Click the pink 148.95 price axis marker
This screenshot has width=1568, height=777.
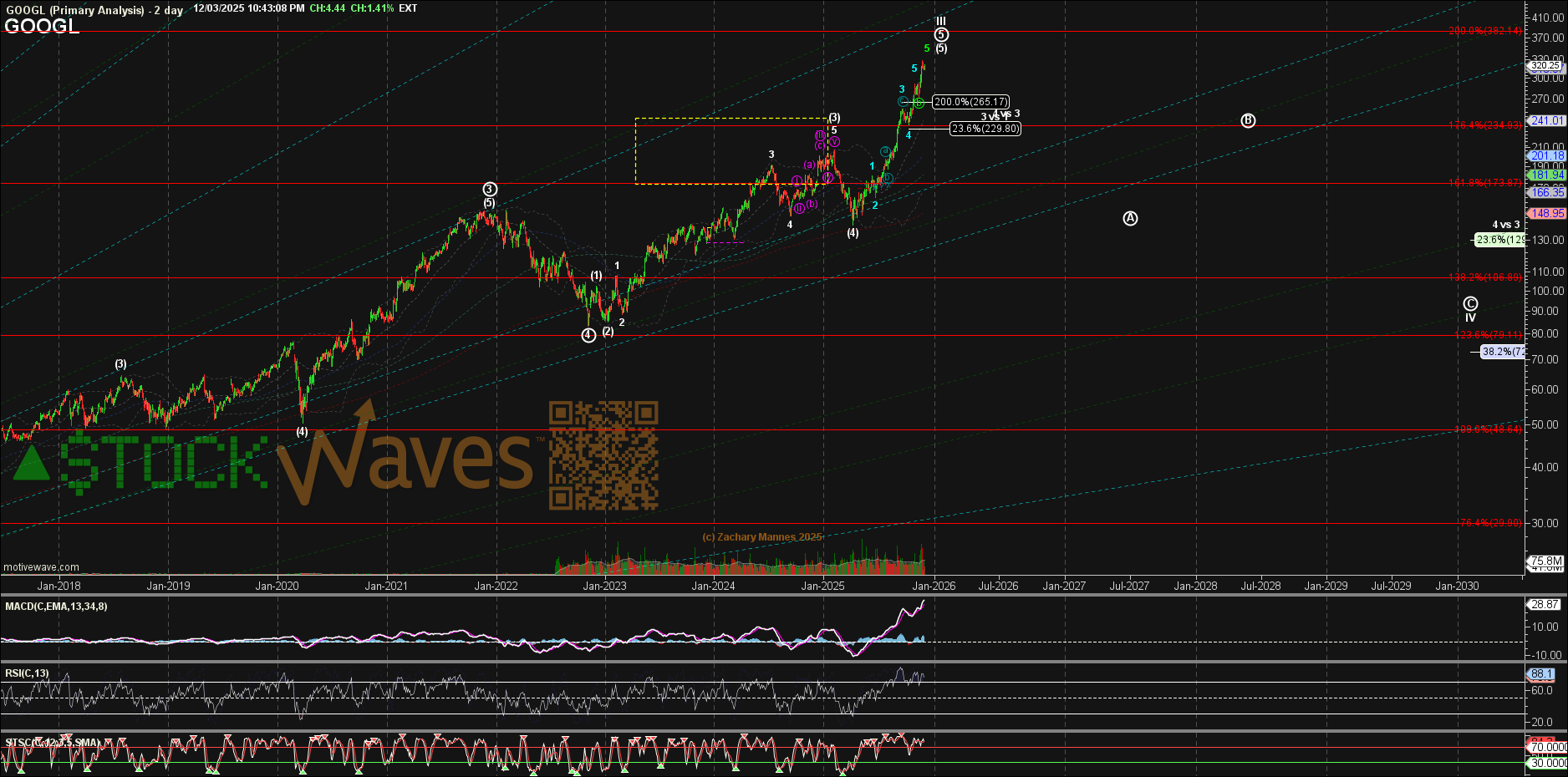pos(1547,214)
